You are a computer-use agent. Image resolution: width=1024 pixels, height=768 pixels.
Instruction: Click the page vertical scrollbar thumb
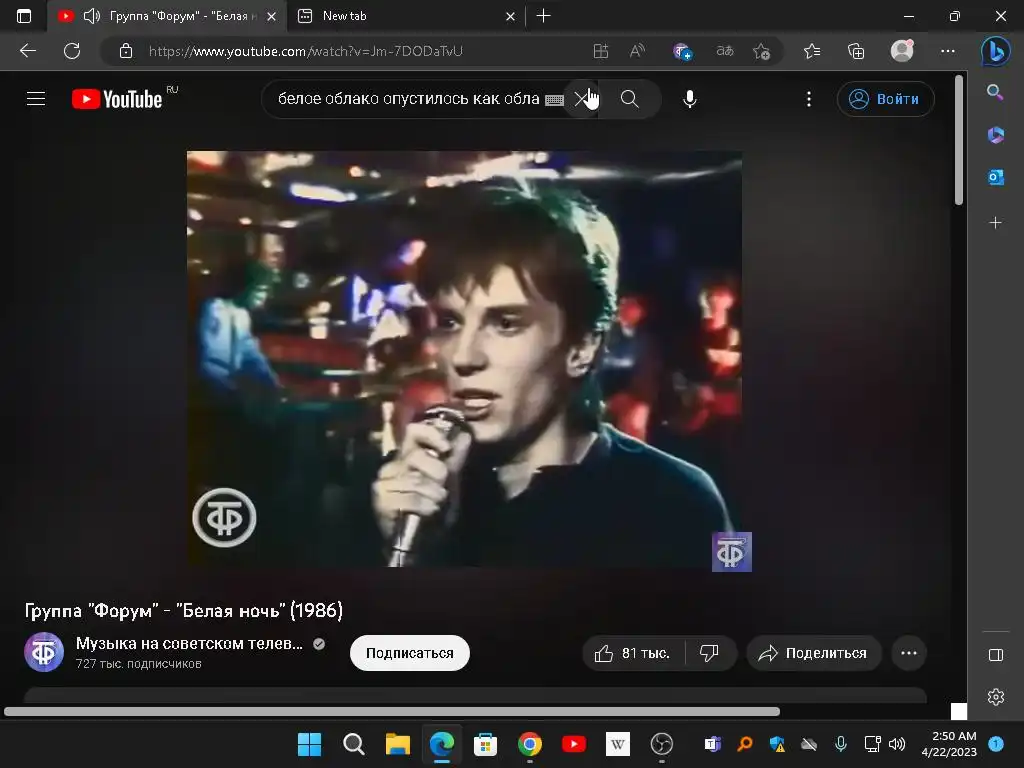[959, 140]
